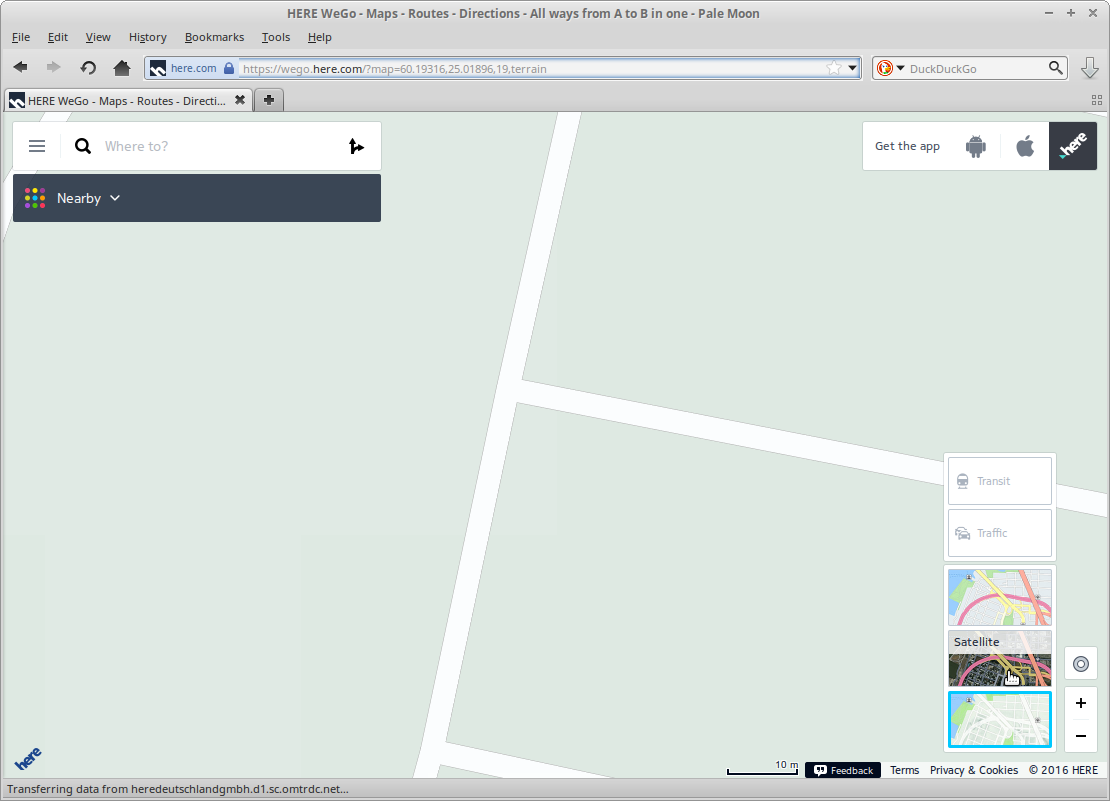1110x801 pixels.
Task: Open the Tools menu
Action: coord(275,37)
